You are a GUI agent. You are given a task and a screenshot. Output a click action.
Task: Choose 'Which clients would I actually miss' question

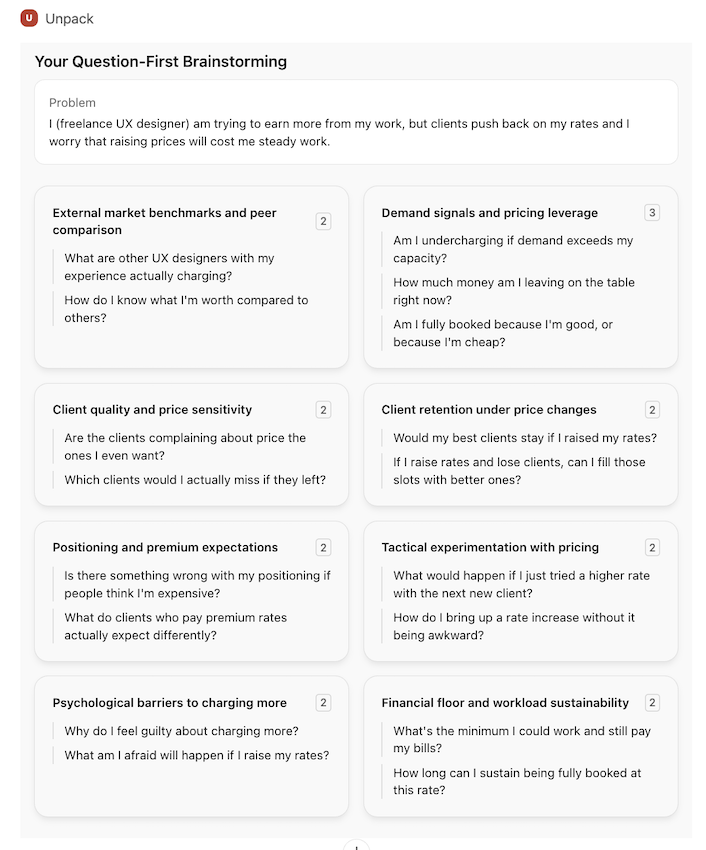[x=195, y=480]
